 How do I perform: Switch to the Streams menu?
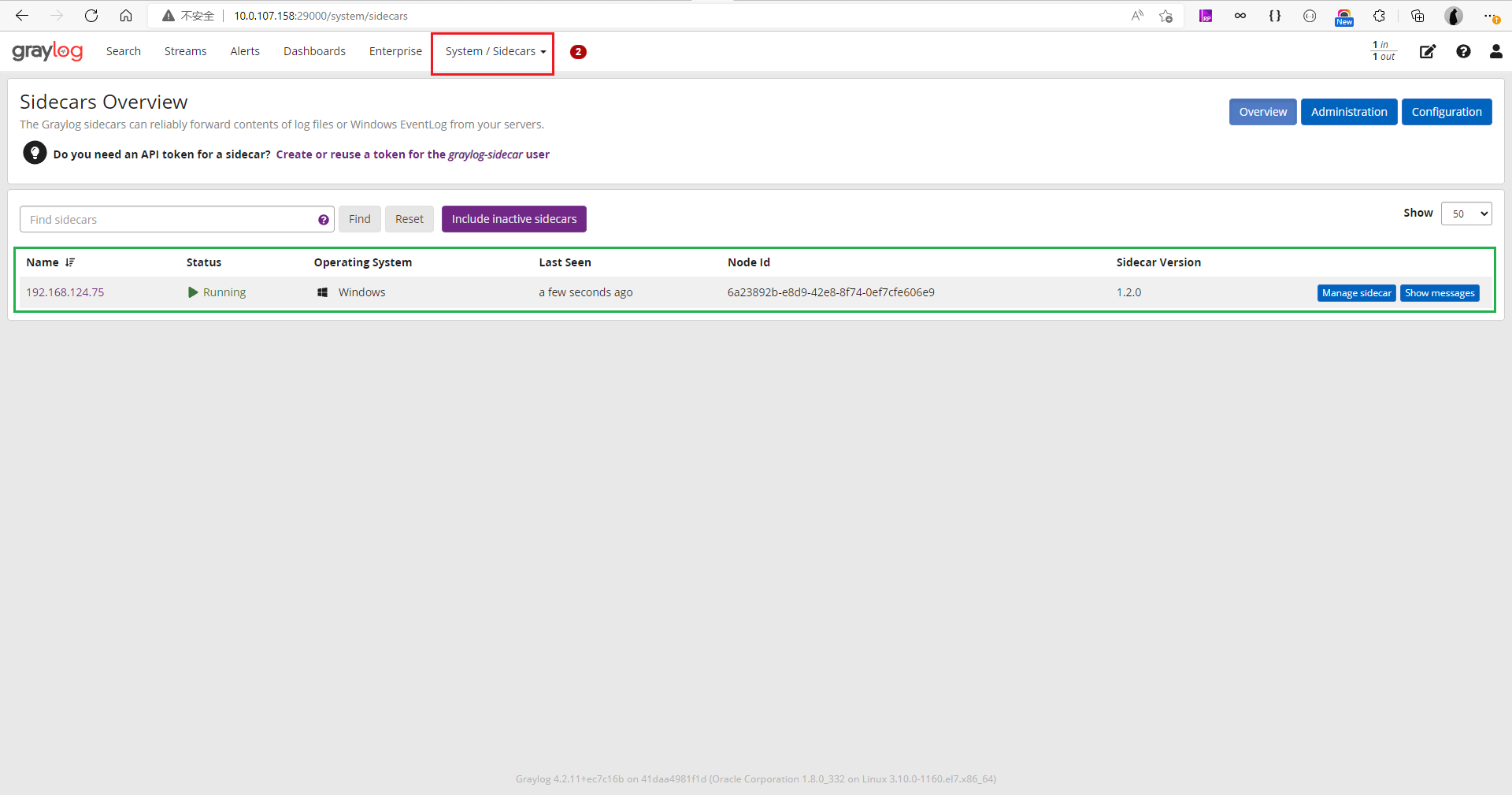(x=185, y=50)
